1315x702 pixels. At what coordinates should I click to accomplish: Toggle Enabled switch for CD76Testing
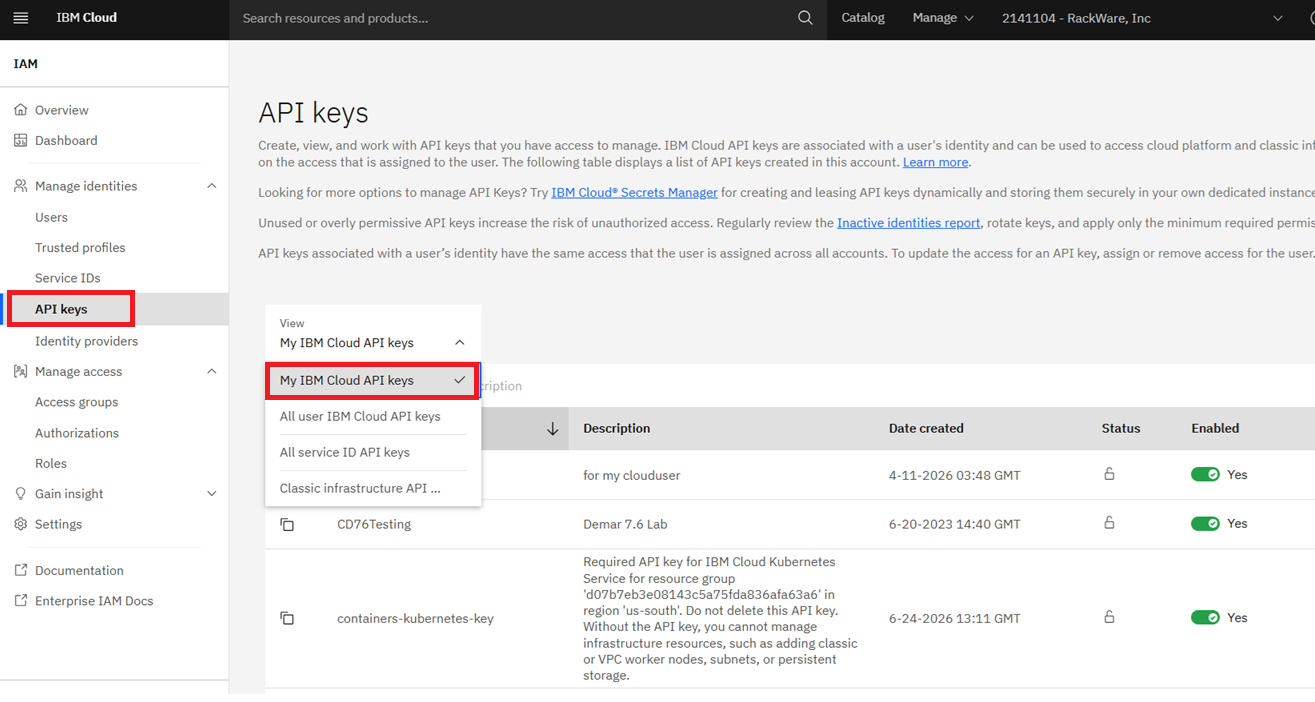1205,524
